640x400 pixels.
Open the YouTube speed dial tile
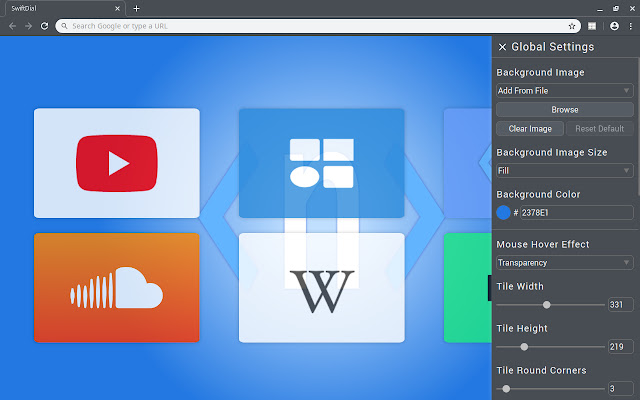click(117, 163)
